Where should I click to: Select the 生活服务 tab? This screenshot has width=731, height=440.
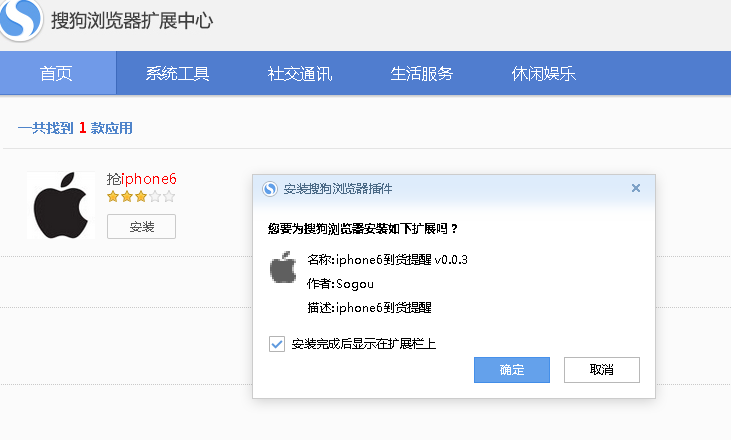(421, 74)
